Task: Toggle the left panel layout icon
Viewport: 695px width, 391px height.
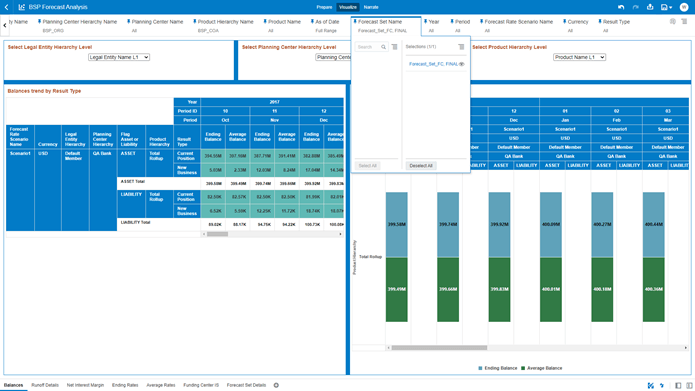Action: (678, 386)
